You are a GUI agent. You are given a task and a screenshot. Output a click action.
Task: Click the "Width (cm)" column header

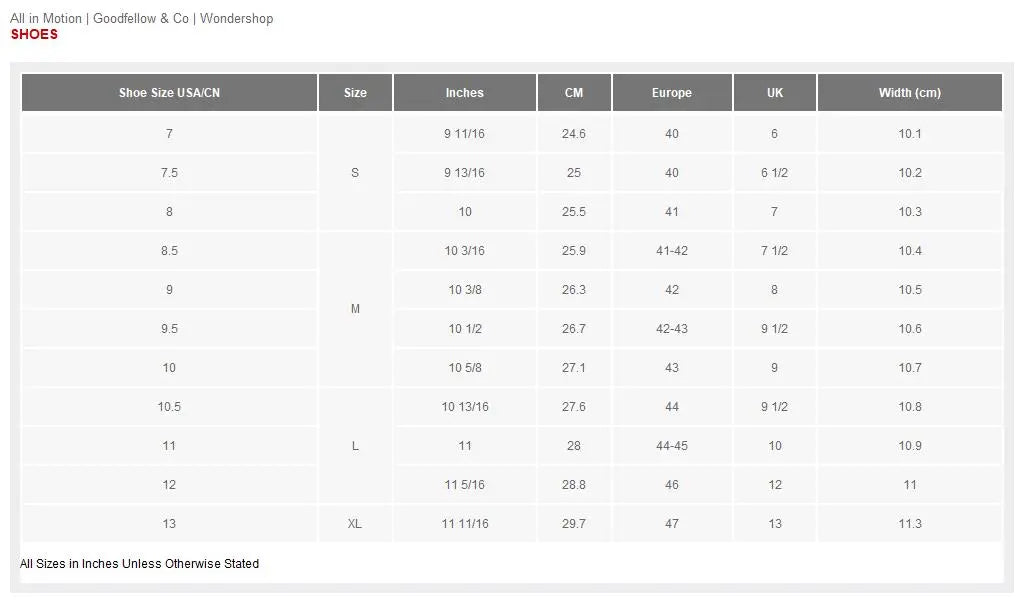click(x=909, y=93)
